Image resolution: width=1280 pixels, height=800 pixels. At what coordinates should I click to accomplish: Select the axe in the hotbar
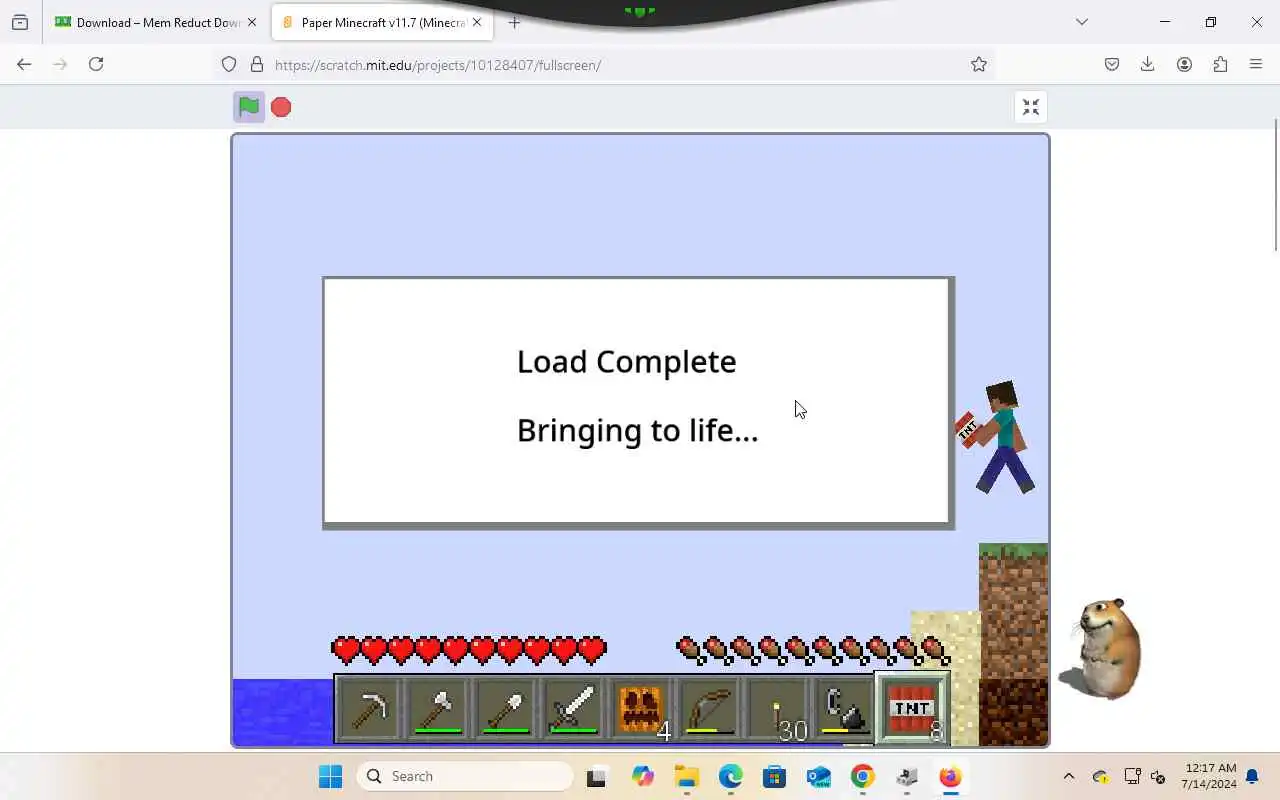click(x=437, y=709)
